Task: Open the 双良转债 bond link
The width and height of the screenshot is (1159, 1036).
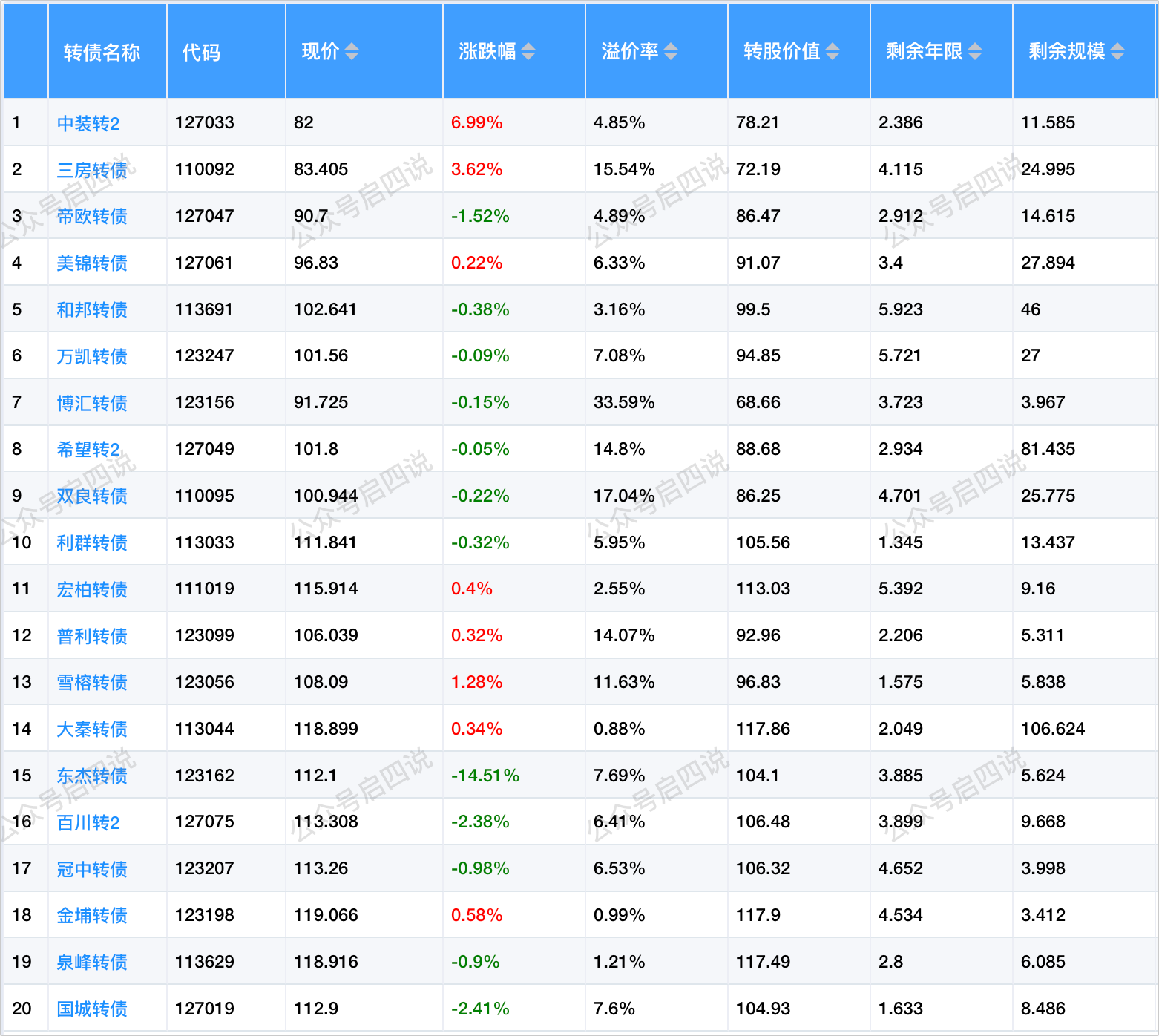Action: tap(92, 496)
